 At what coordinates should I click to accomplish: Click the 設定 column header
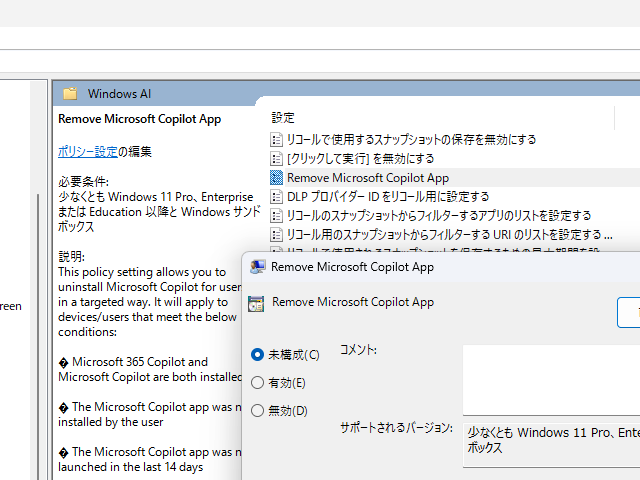[x=283, y=117]
